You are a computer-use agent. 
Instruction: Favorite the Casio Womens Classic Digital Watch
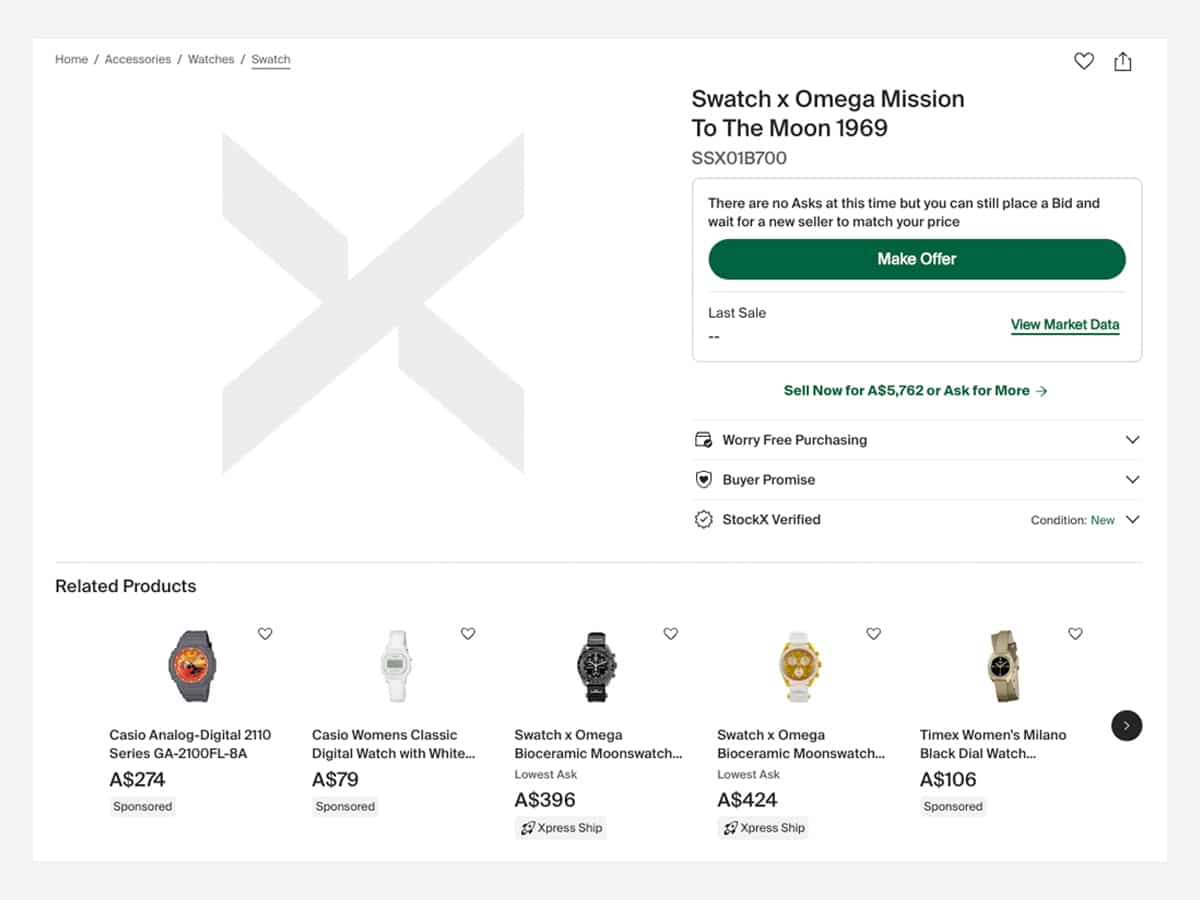[468, 633]
